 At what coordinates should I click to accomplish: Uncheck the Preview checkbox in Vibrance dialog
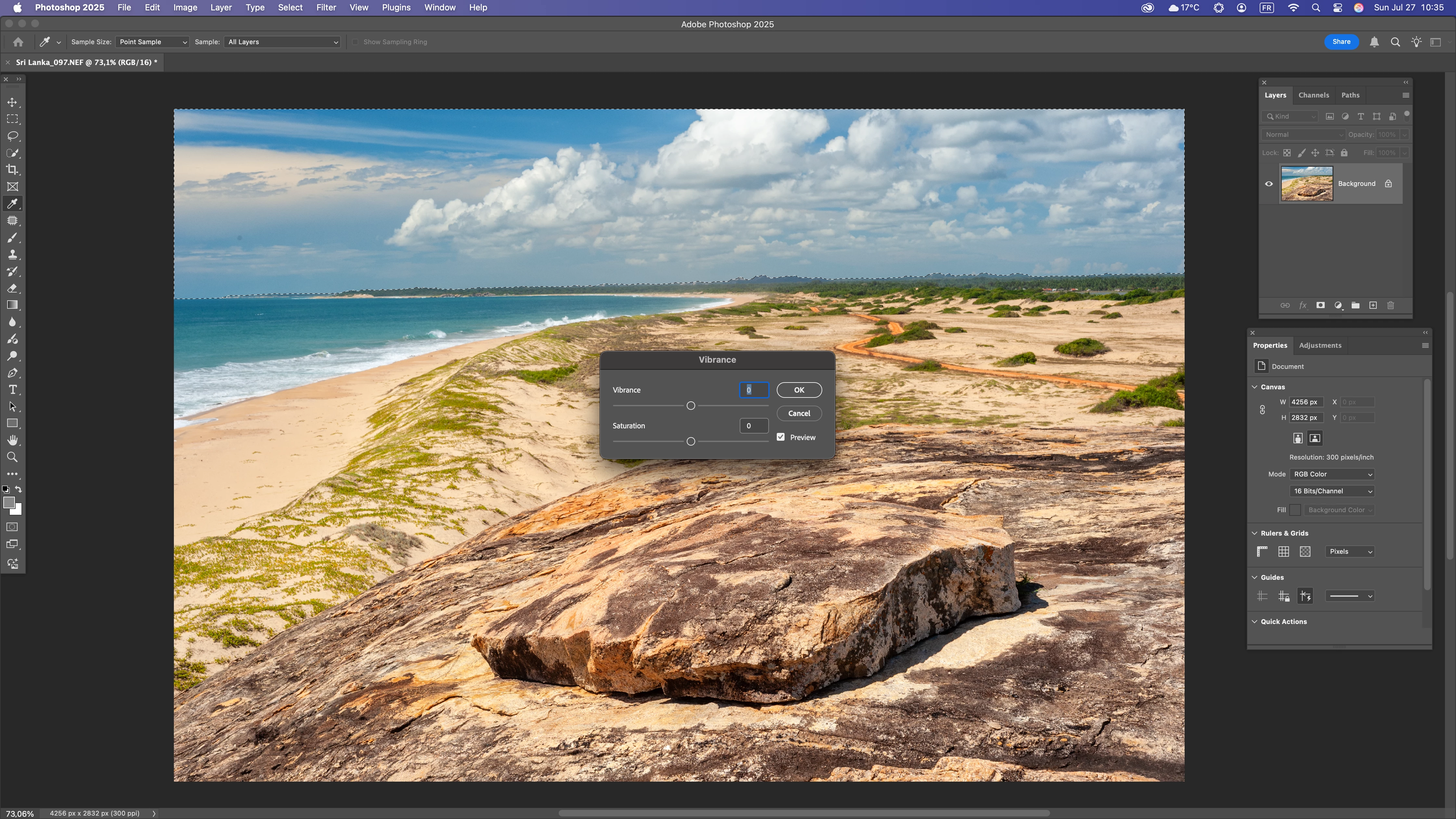point(781,437)
